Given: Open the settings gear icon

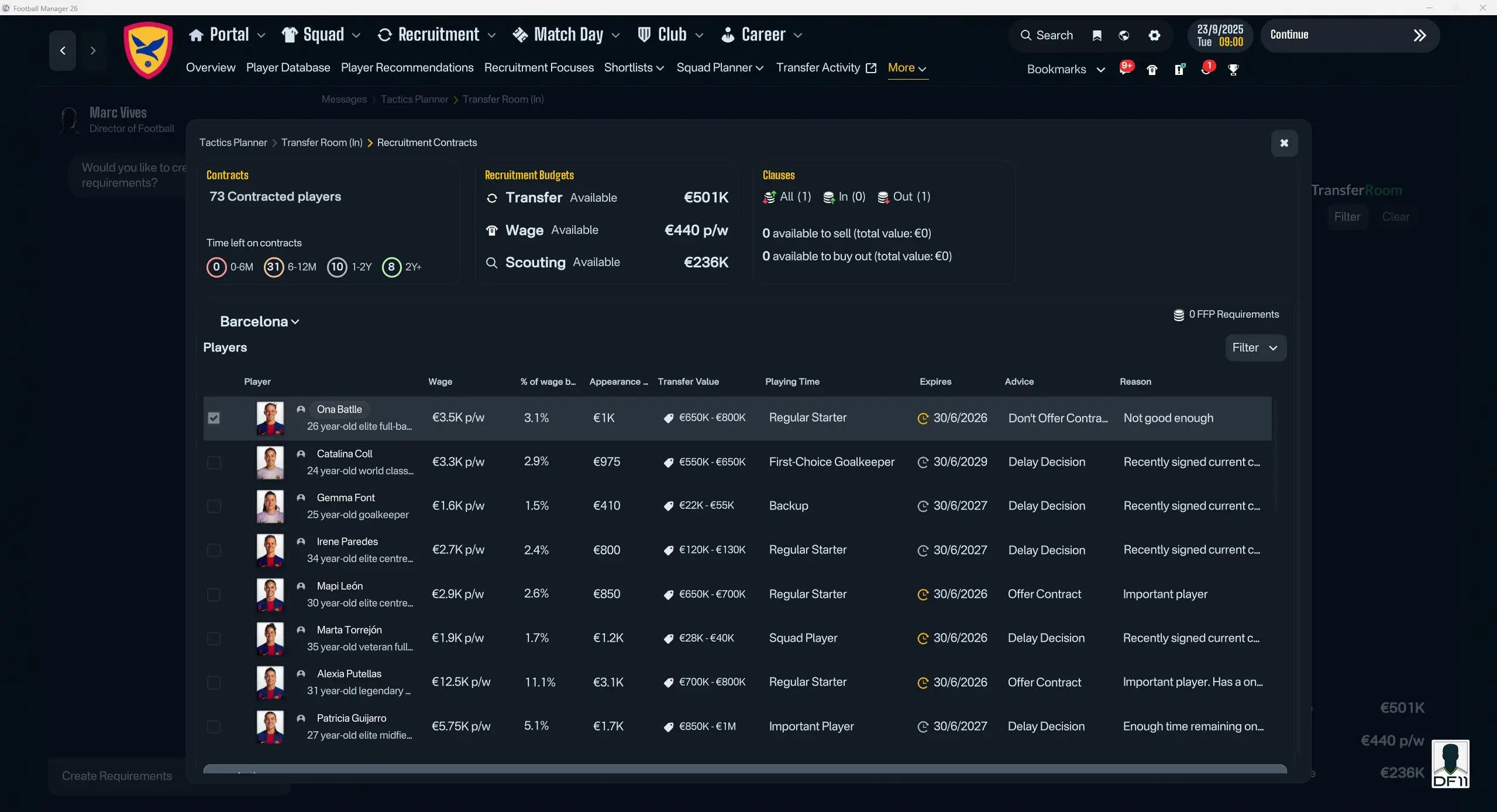Looking at the screenshot, I should [1154, 36].
